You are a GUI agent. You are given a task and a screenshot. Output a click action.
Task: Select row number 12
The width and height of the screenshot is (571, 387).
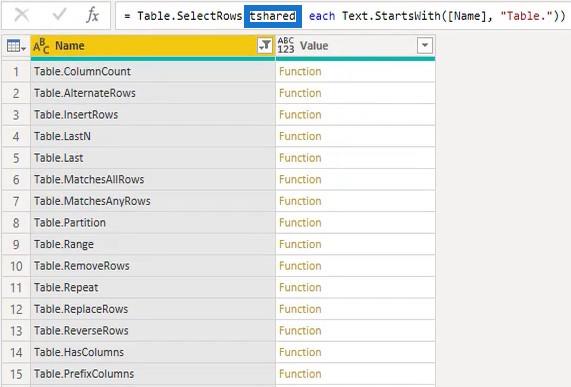16,309
